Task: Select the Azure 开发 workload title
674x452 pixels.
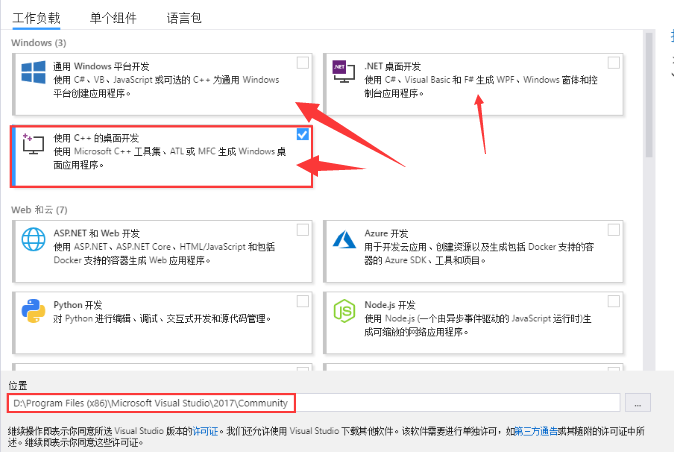Action: 386,233
